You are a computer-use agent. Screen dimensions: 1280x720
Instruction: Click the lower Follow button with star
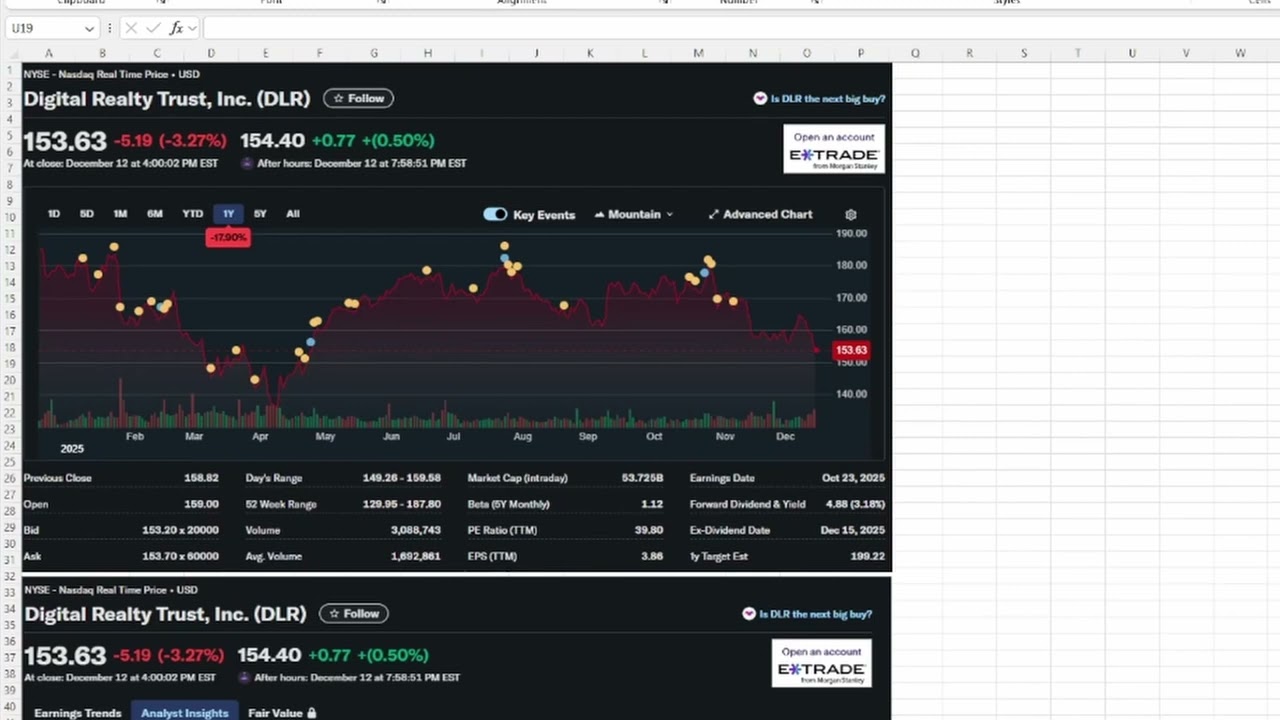[x=354, y=613]
